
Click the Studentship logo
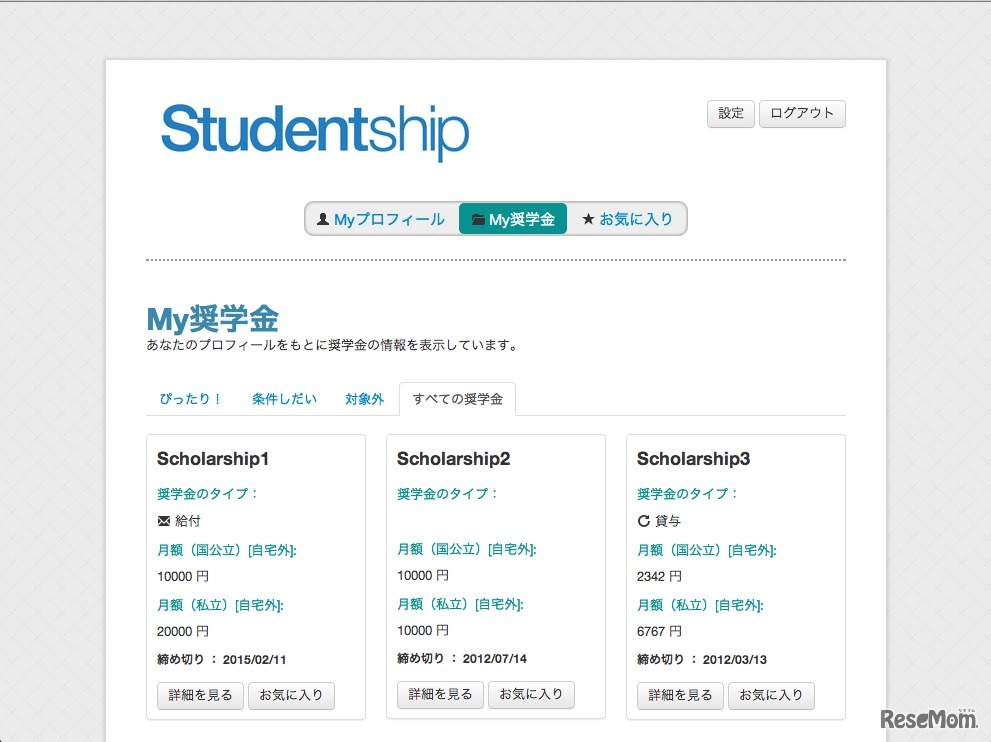click(x=315, y=130)
